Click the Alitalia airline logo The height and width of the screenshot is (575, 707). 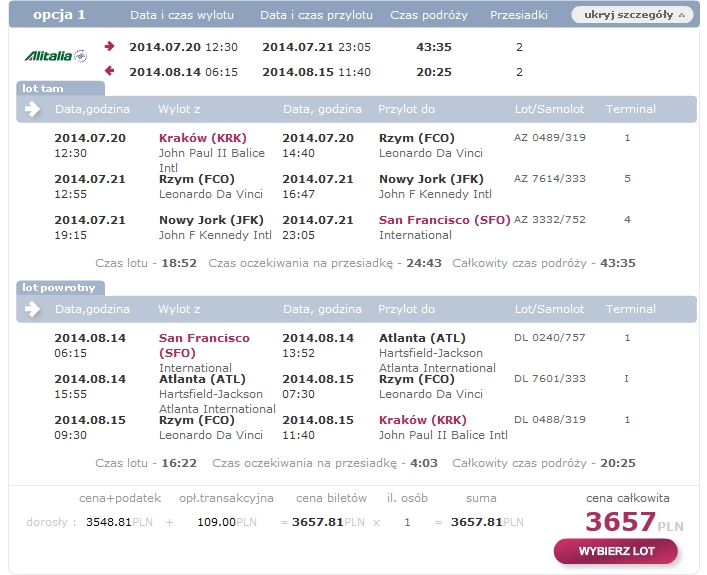click(x=55, y=56)
